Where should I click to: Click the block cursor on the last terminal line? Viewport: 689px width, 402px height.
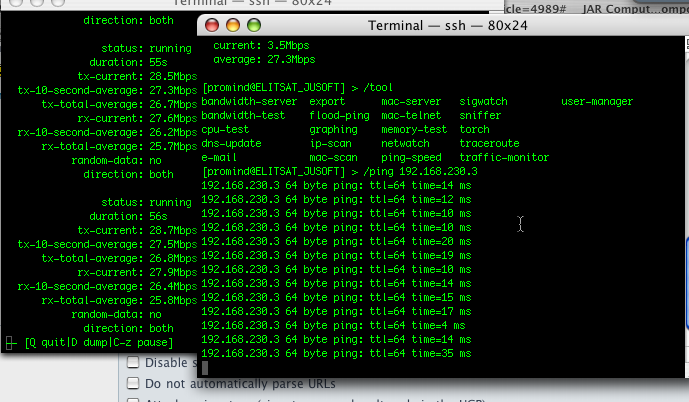click(205, 368)
